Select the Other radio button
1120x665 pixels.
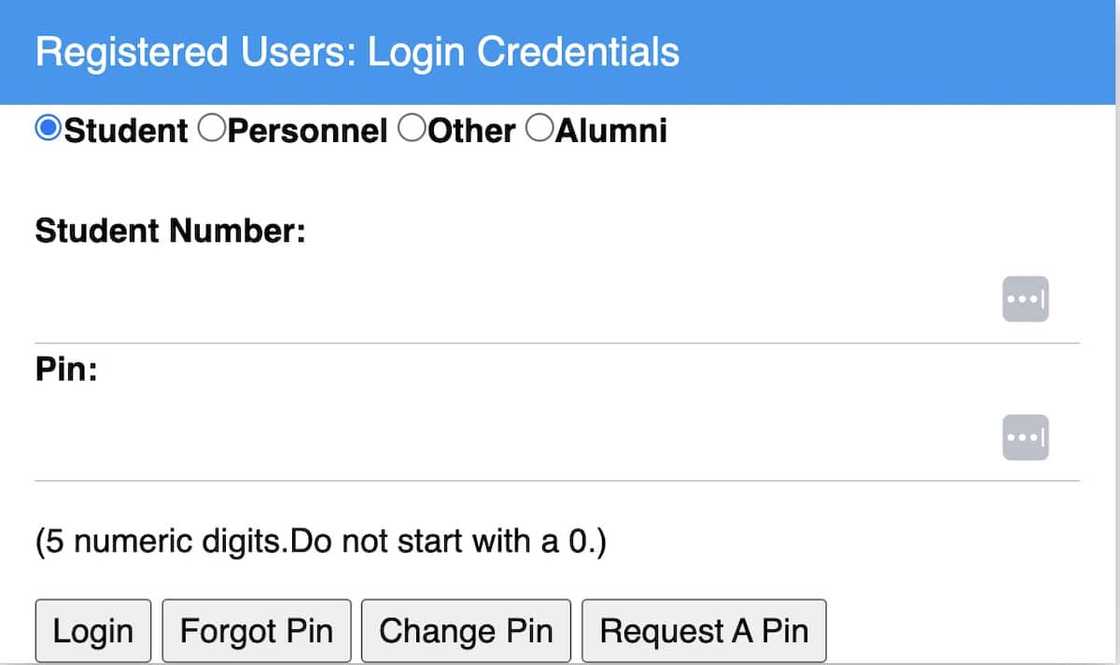click(x=412, y=127)
